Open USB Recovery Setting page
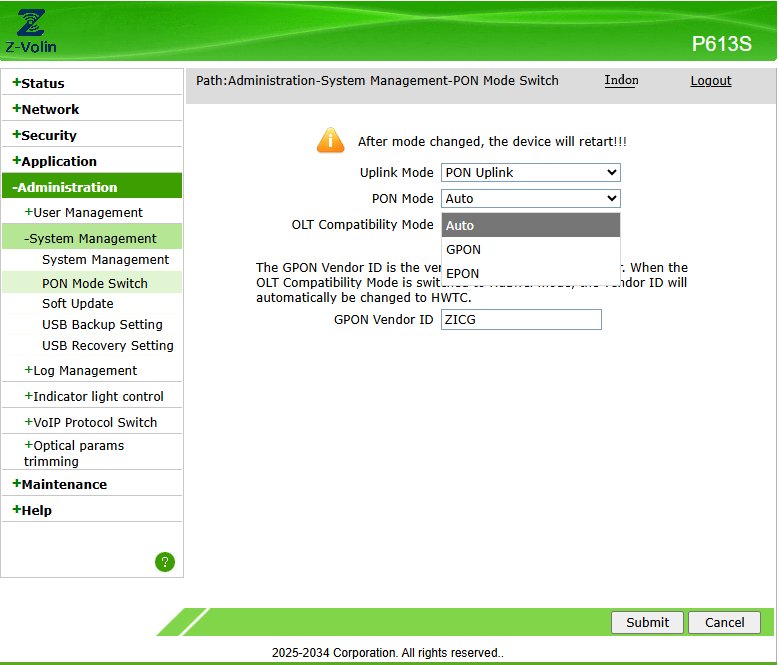This screenshot has height=665, width=778. [108, 345]
